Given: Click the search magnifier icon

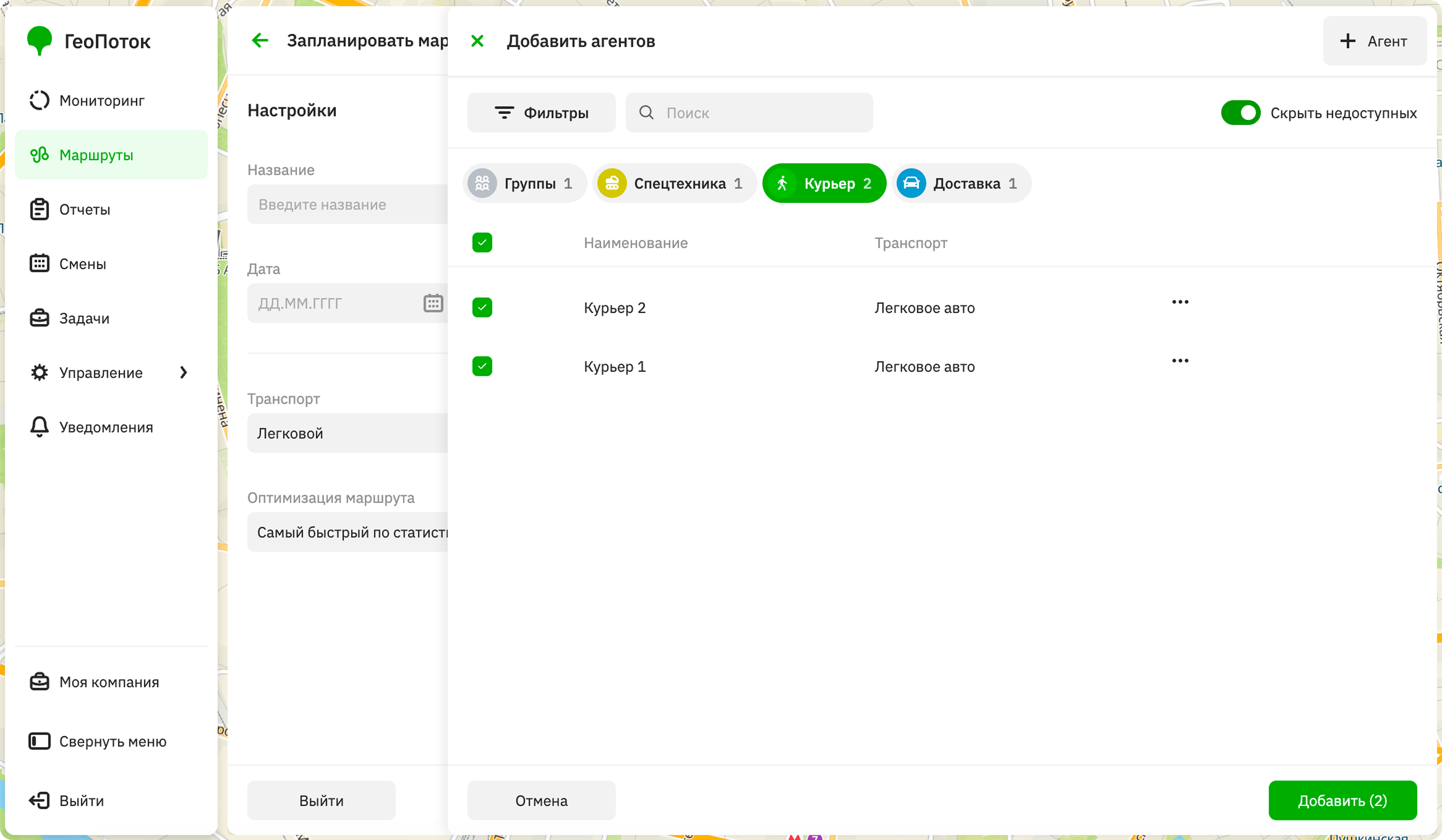Looking at the screenshot, I should 647,113.
